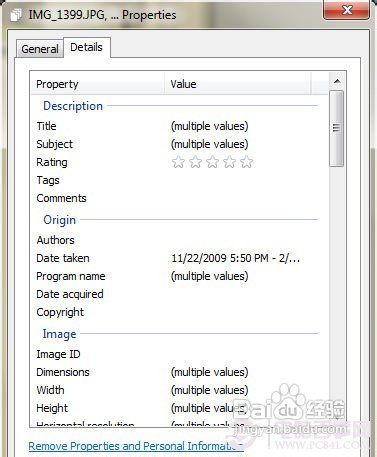The height and width of the screenshot is (457, 377).
Task: Click the Program name value field
Action: coord(210,276)
